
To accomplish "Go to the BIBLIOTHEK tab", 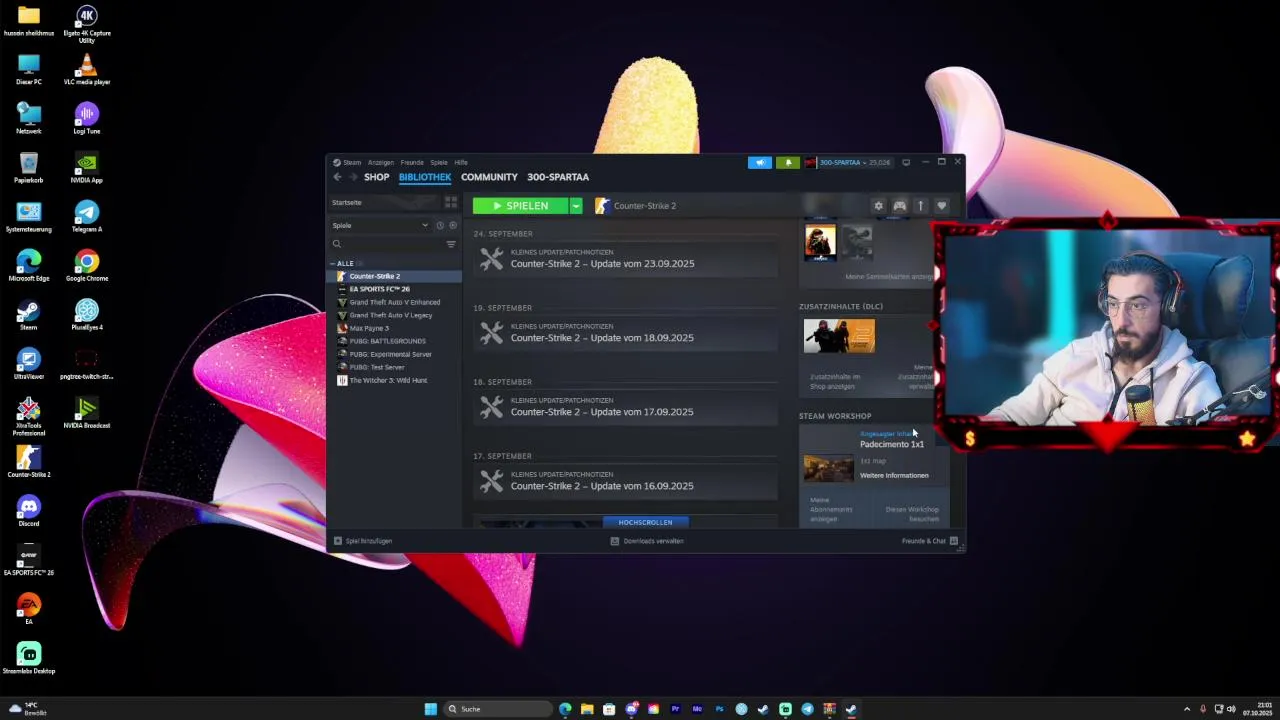I will [x=425, y=177].
